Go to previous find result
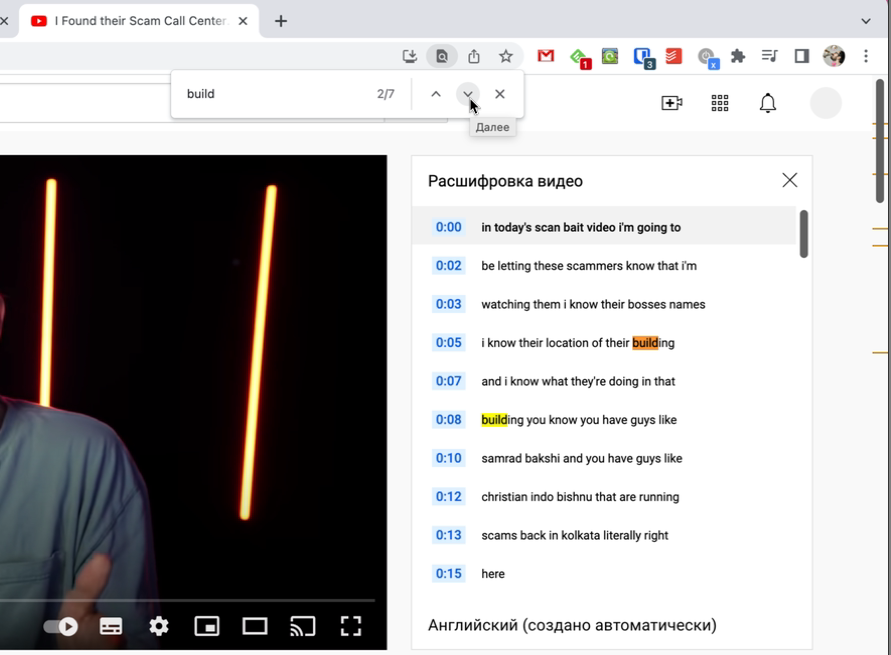This screenshot has width=891, height=655. [436, 94]
